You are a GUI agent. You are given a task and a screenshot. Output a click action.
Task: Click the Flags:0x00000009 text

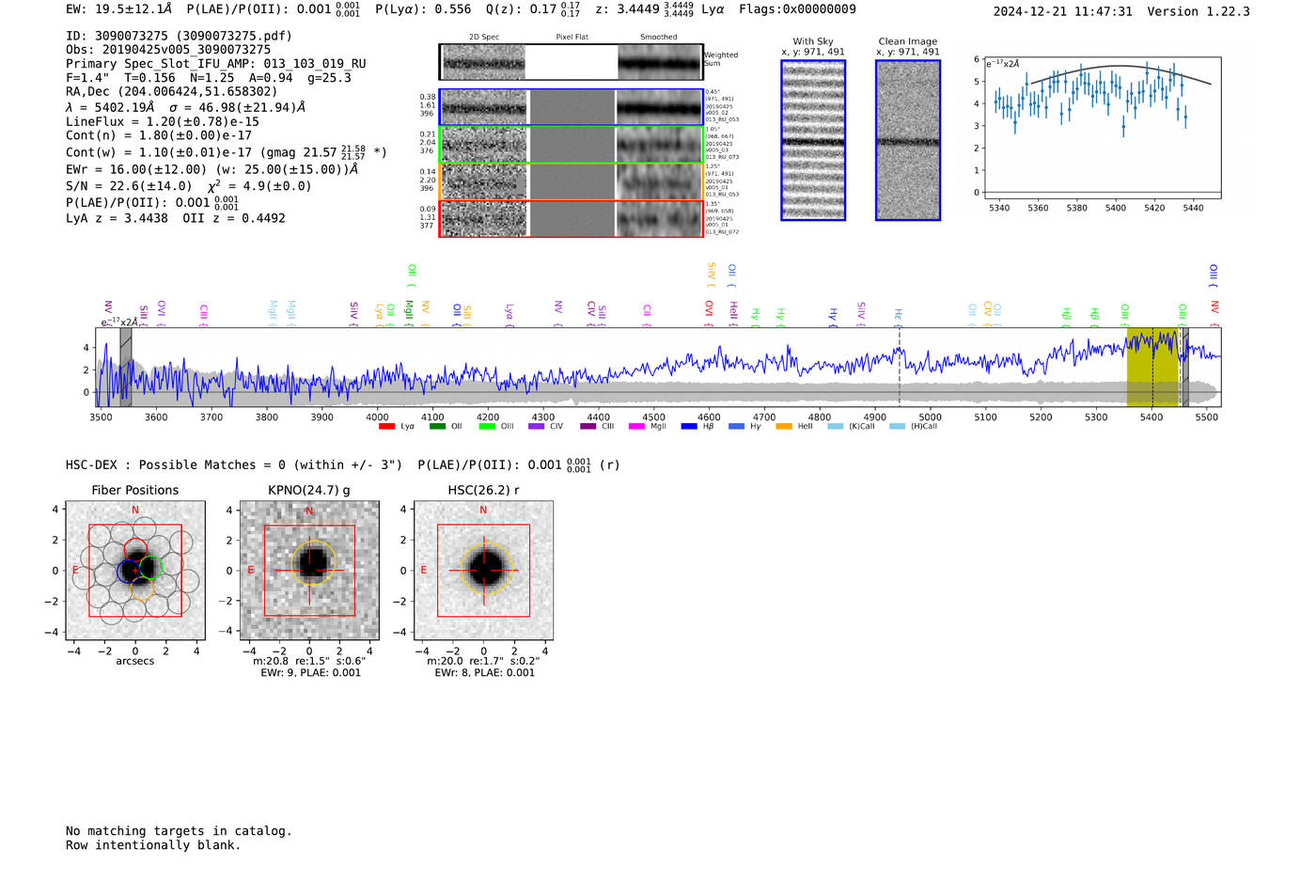pos(797,9)
